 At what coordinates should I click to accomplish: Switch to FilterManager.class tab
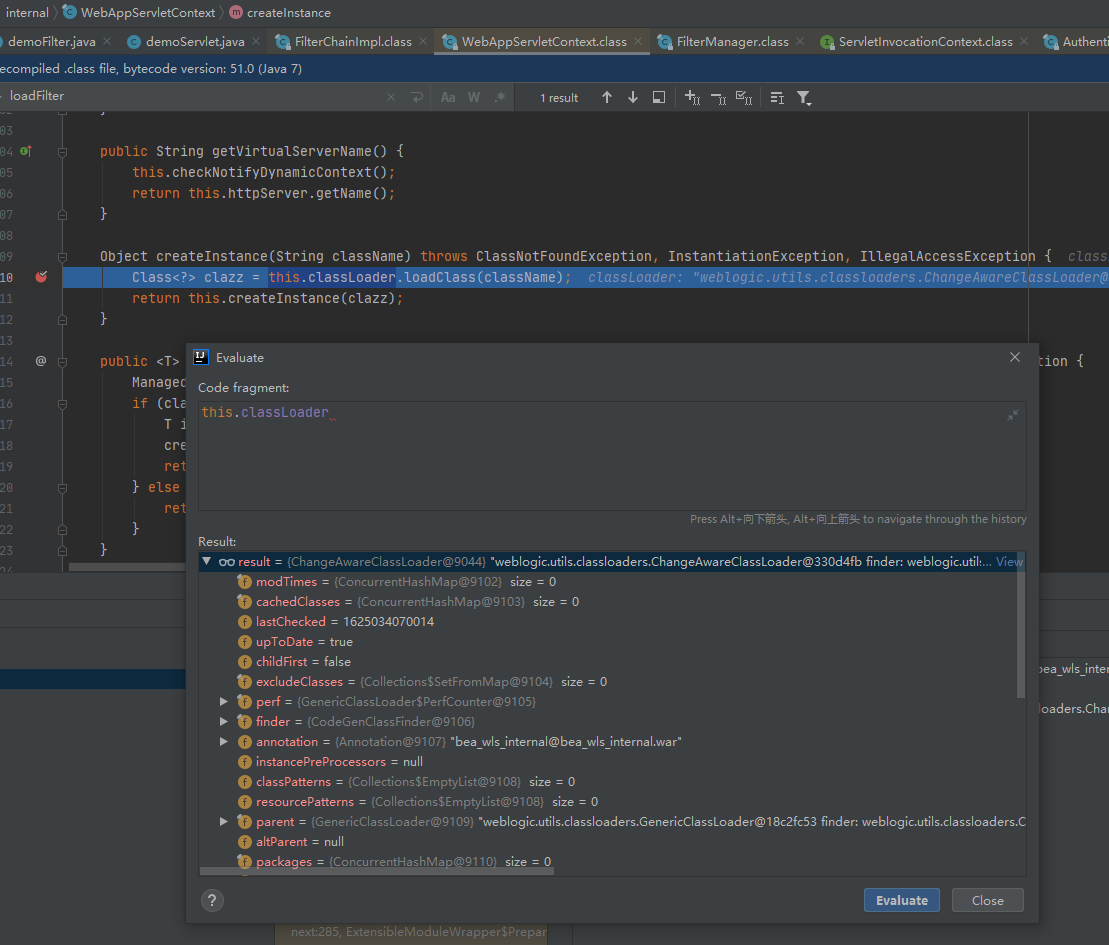click(x=732, y=42)
